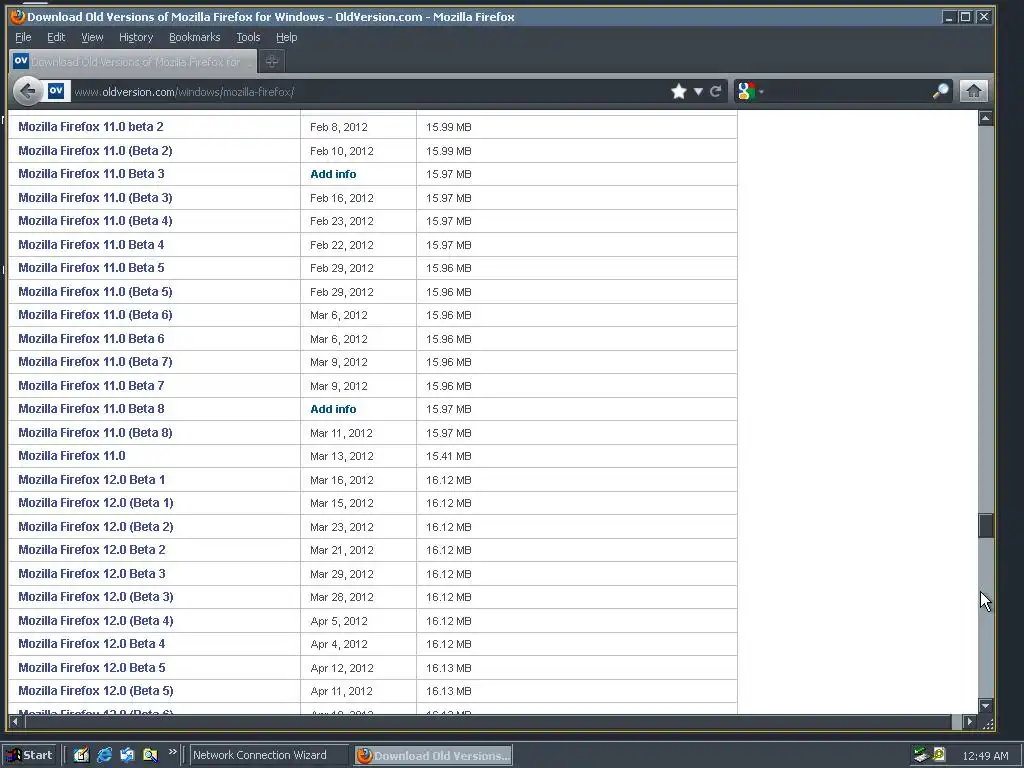The width and height of the screenshot is (1024, 768).
Task: Expand hidden quick launch items chevron
Action: (172, 752)
